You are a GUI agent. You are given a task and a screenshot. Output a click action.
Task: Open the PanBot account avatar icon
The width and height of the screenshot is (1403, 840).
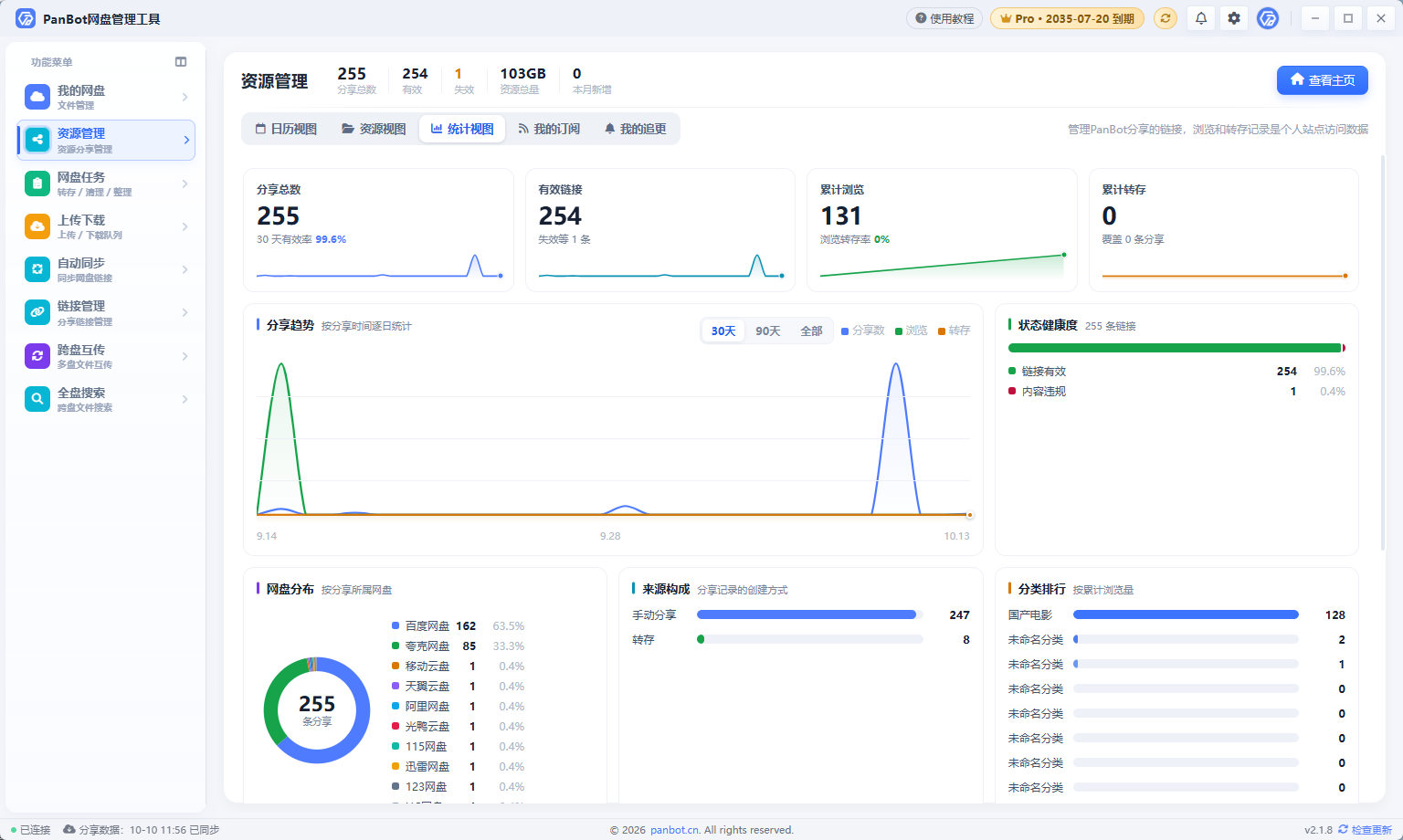(1268, 18)
